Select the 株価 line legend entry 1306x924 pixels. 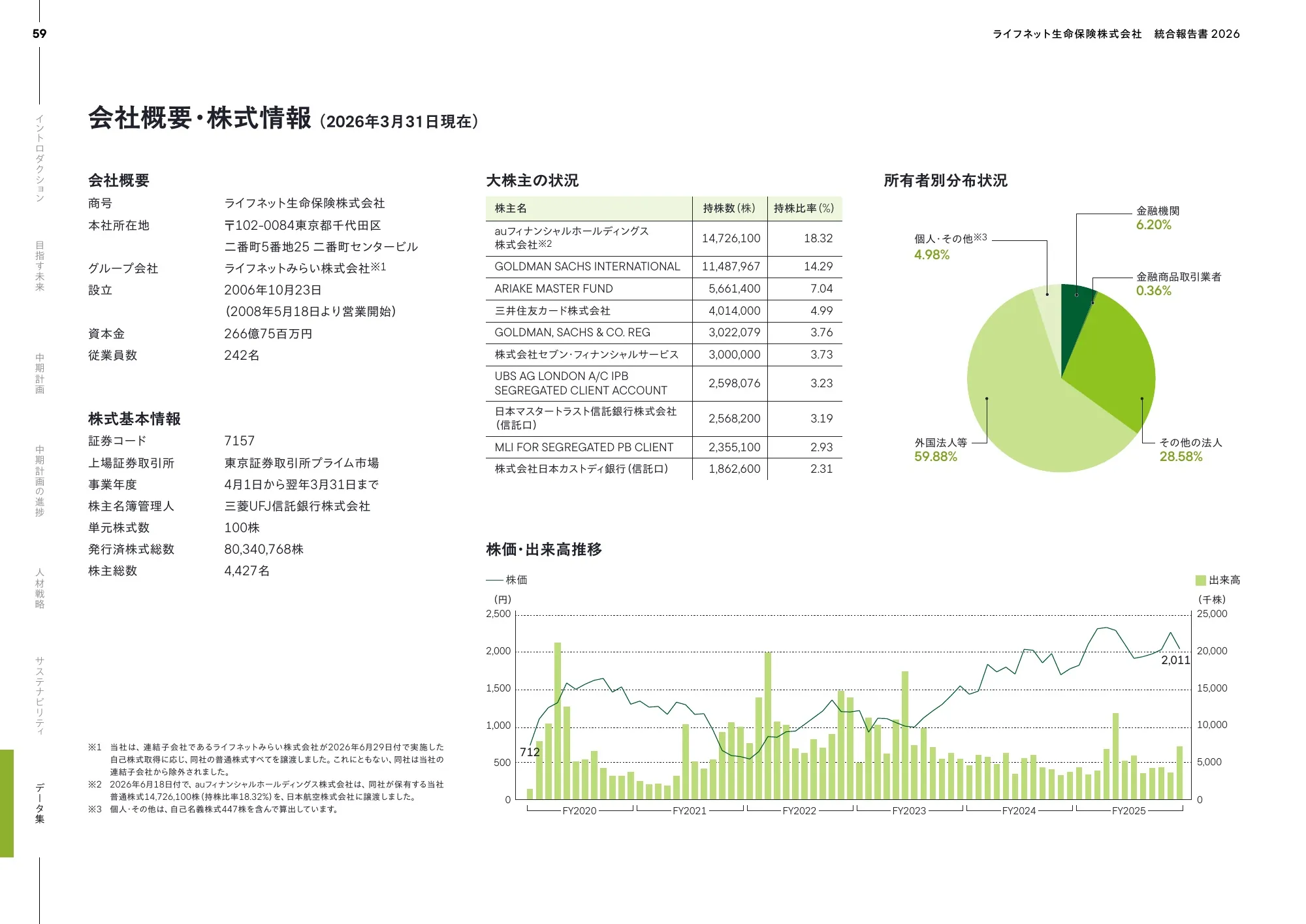(x=507, y=580)
